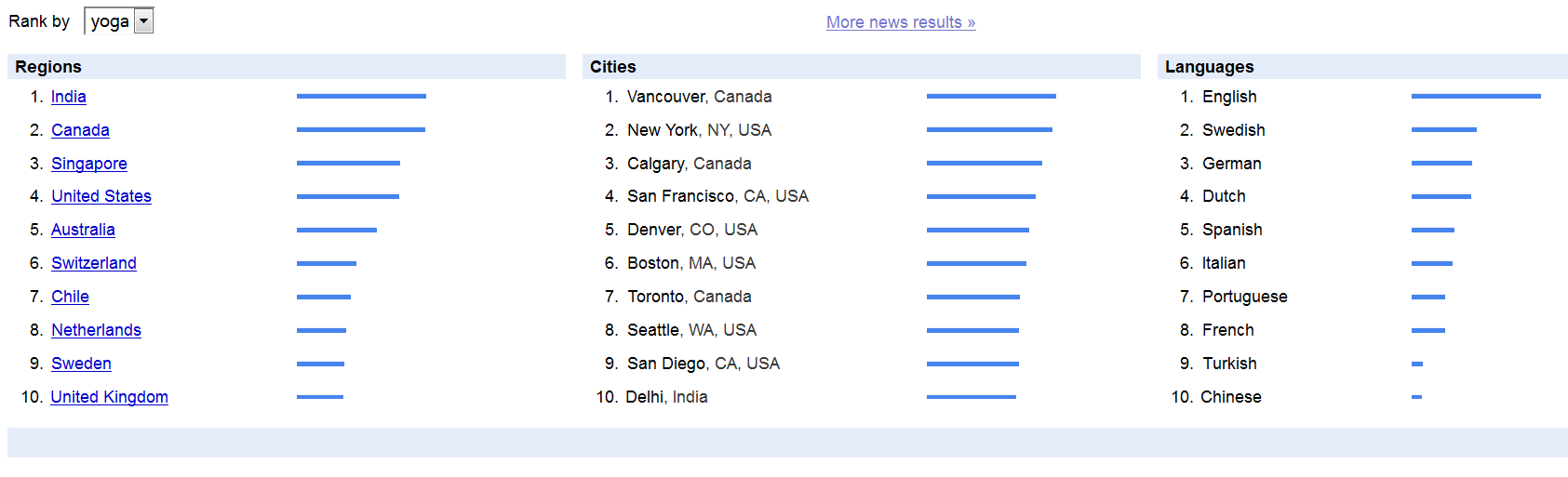Select the Netherlands region link
Viewport: 1568px width, 477px height.
coord(96,330)
